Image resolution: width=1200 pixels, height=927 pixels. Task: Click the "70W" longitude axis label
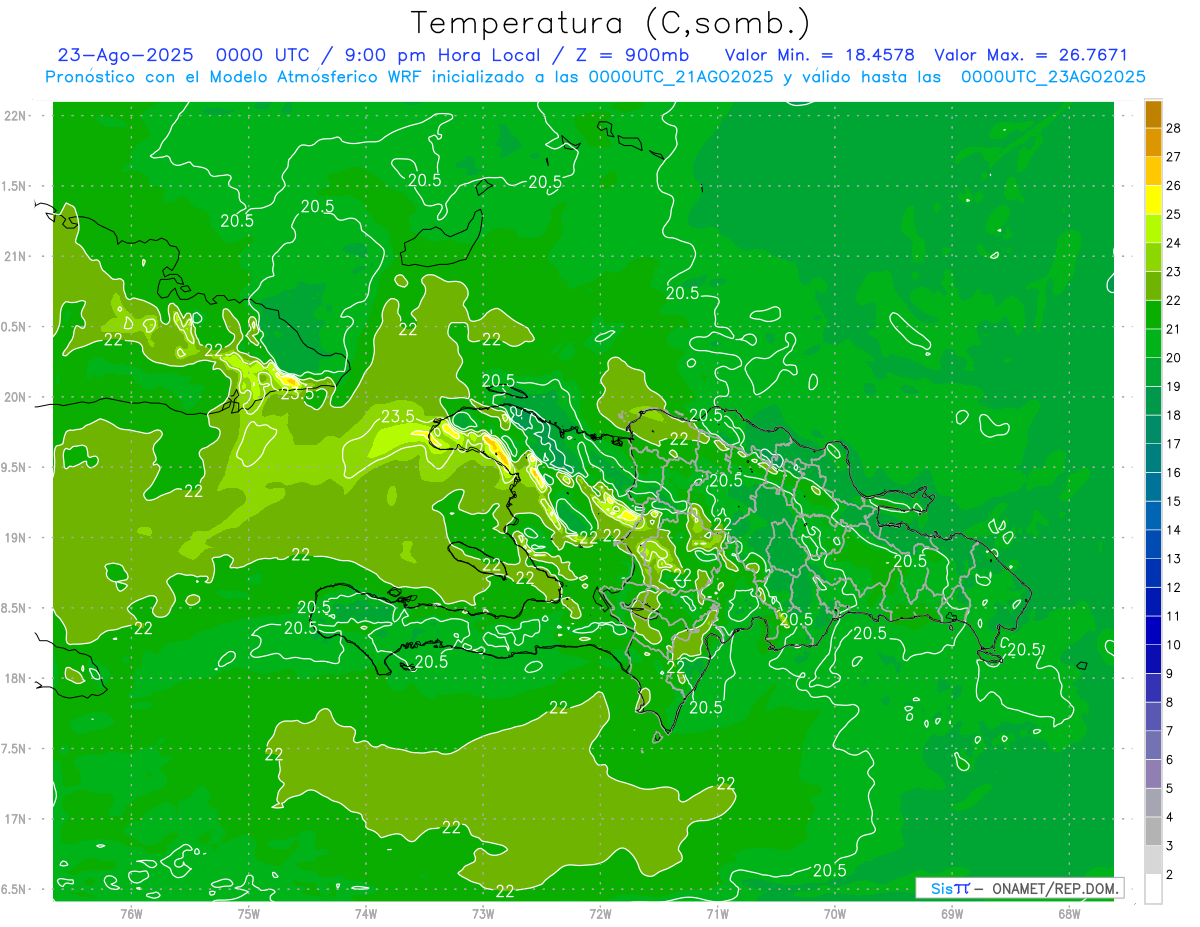(x=835, y=913)
